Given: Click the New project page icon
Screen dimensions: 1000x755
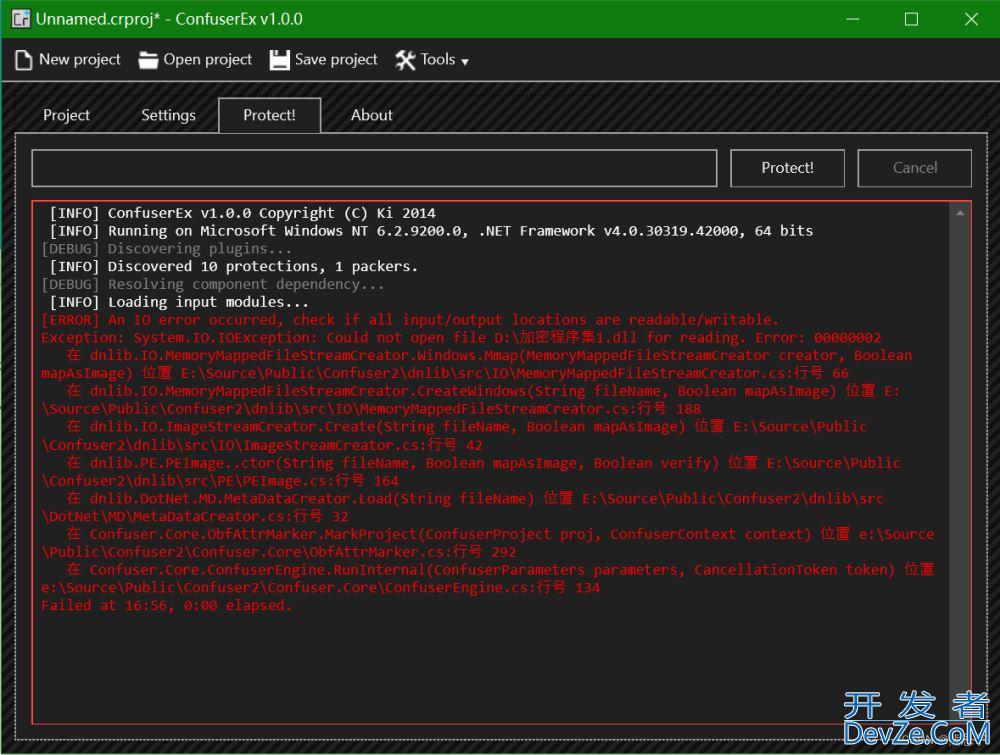Looking at the screenshot, I should pyautogui.click(x=24, y=60).
